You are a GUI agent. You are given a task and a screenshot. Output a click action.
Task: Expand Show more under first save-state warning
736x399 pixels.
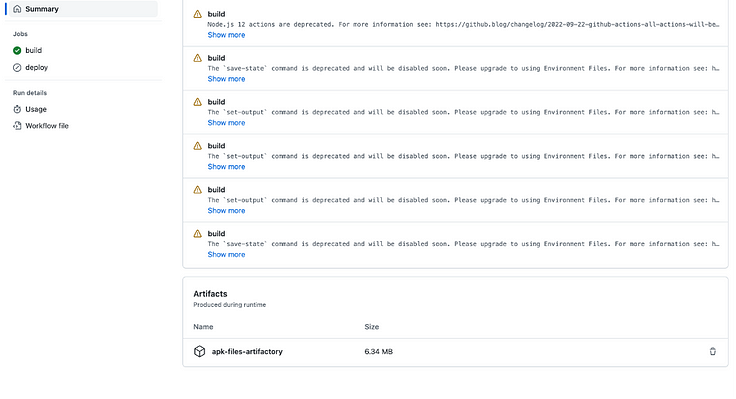(x=226, y=79)
